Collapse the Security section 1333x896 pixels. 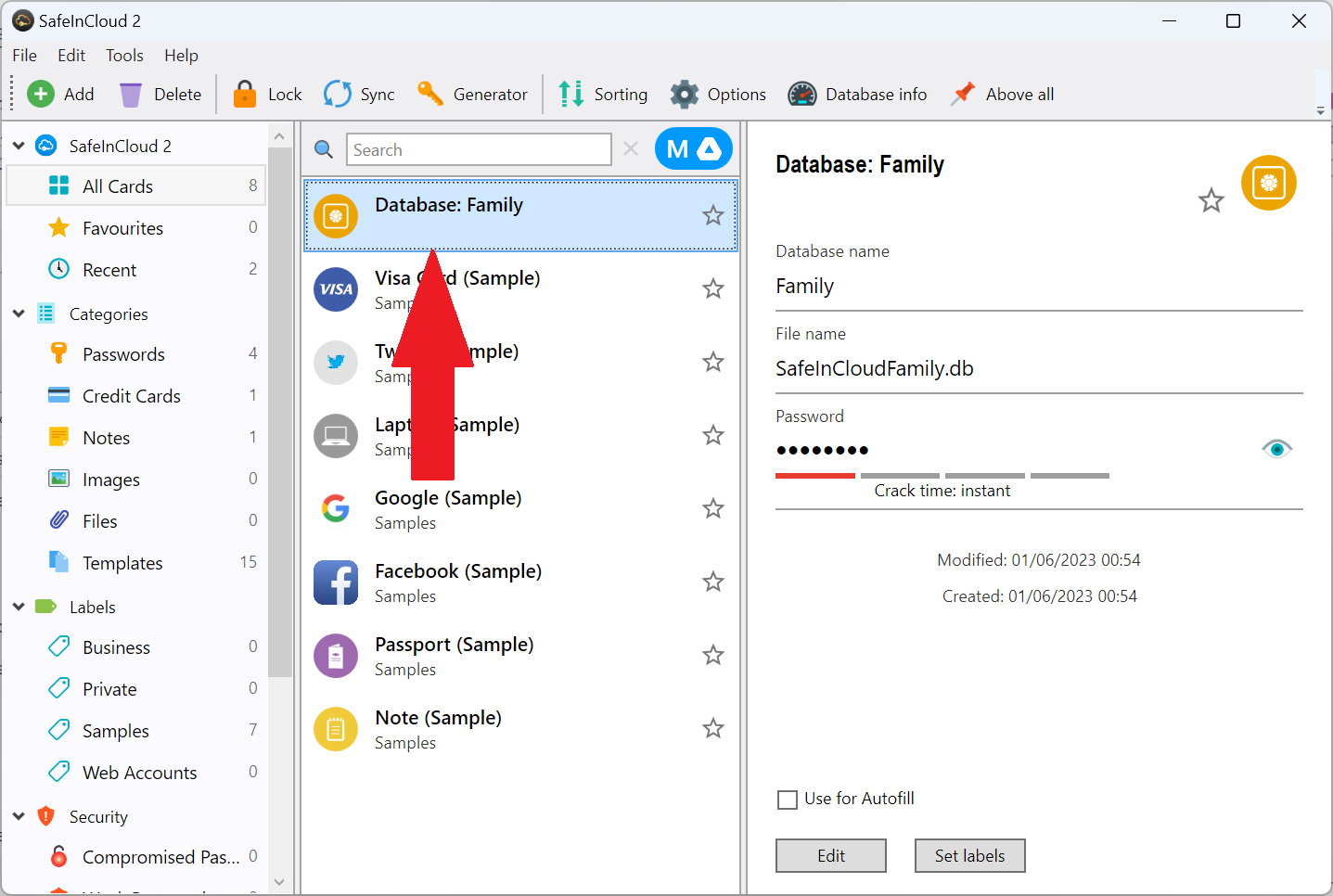tap(19, 816)
